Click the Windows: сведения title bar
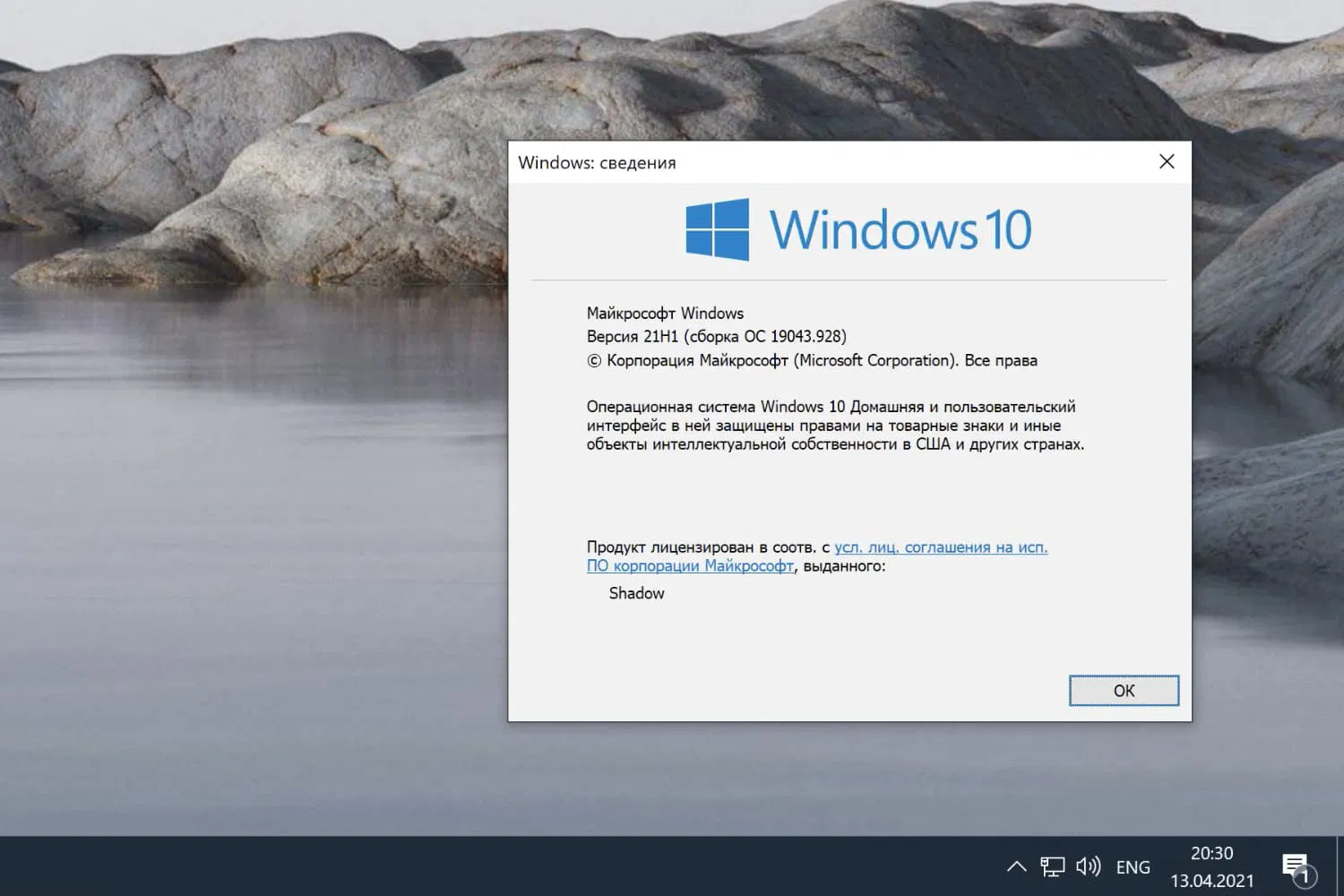This screenshot has width=1344, height=896. (599, 162)
